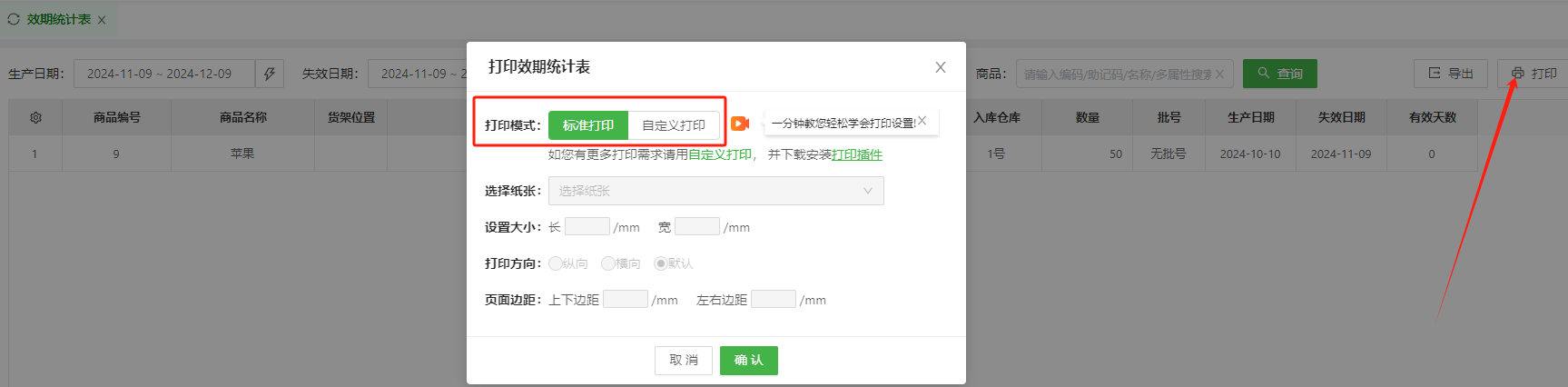
Task: Click the 长 length input field
Action: click(x=587, y=226)
